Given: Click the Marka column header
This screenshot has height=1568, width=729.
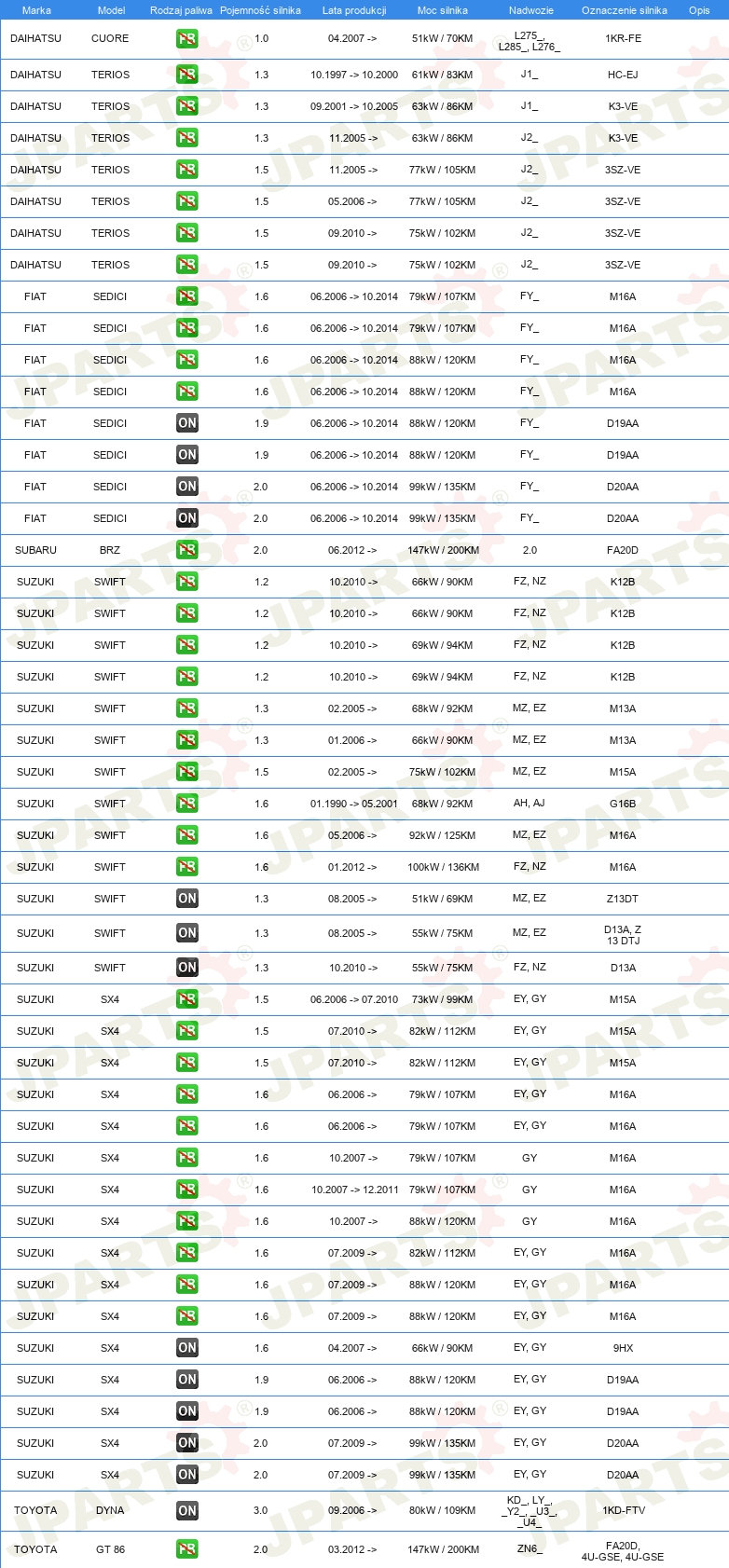Looking at the screenshot, I should 36,10.
